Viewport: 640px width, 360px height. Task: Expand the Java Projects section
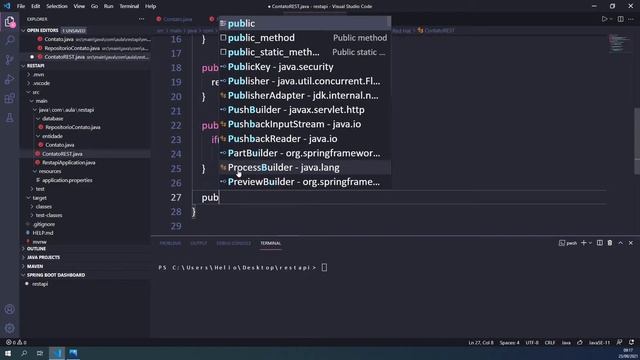(43, 258)
